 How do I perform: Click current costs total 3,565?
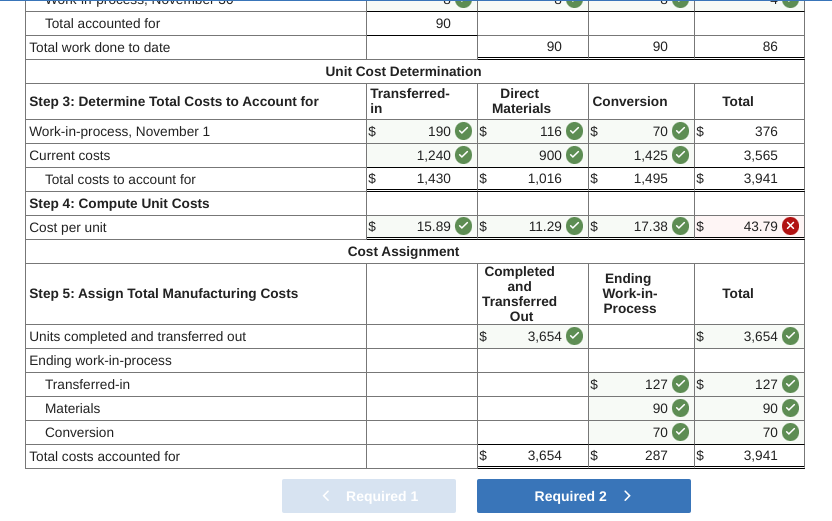pos(760,155)
